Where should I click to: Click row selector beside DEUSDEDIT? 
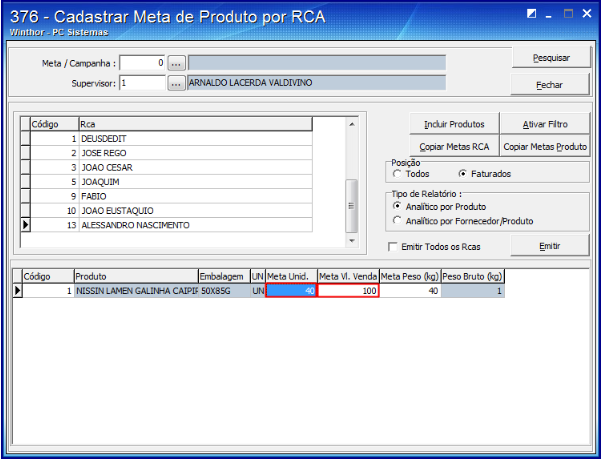pos(25,139)
